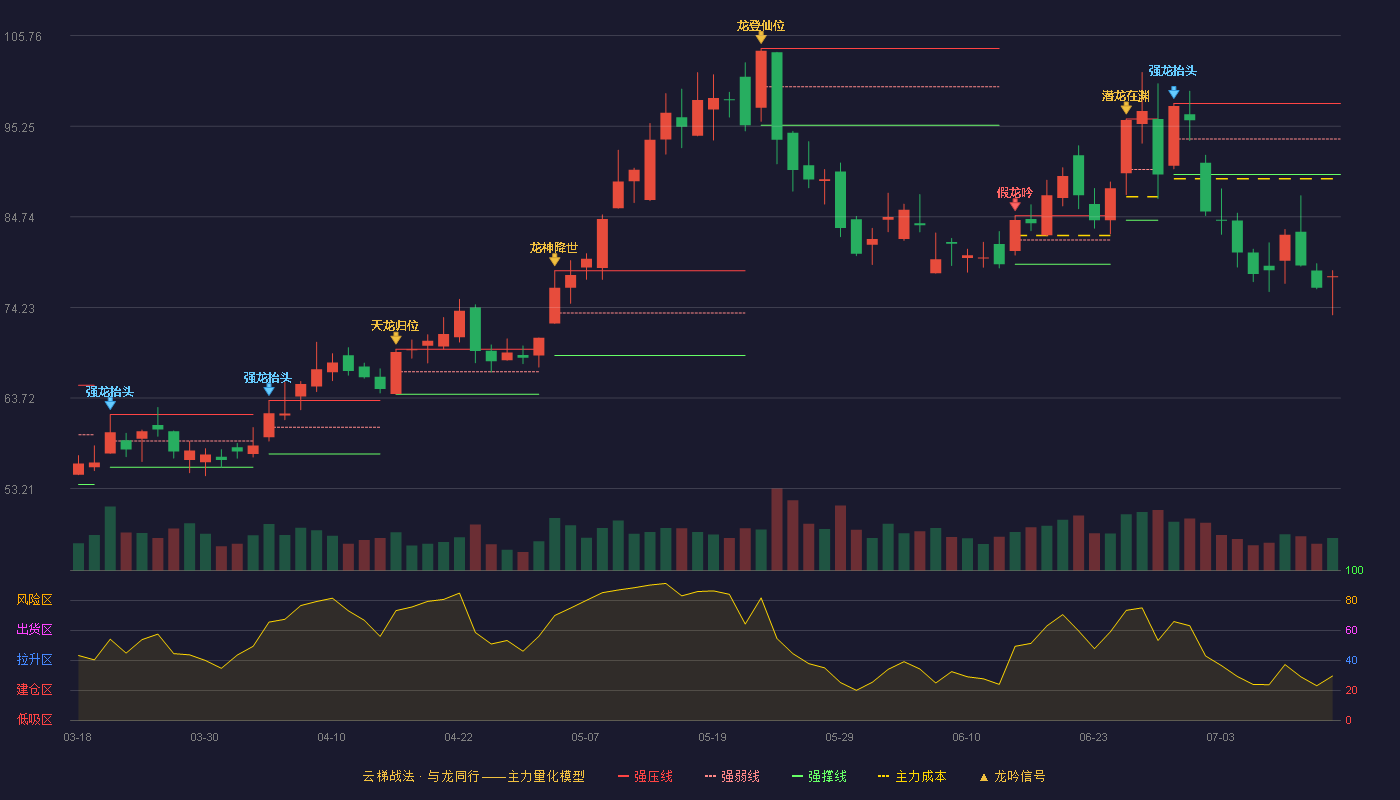Click the red arrow under 假龙吟
1400x800 pixels.
point(1015,205)
